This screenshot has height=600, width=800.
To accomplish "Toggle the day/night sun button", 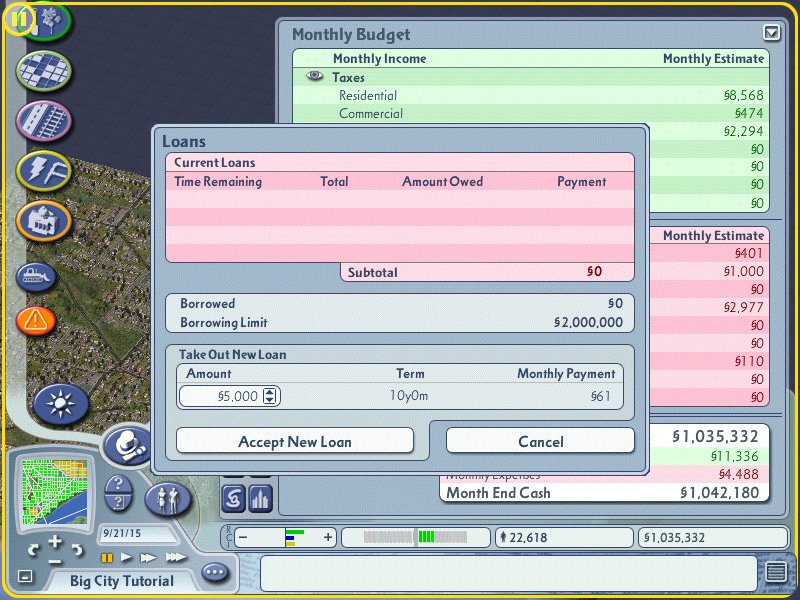I will click(x=61, y=404).
